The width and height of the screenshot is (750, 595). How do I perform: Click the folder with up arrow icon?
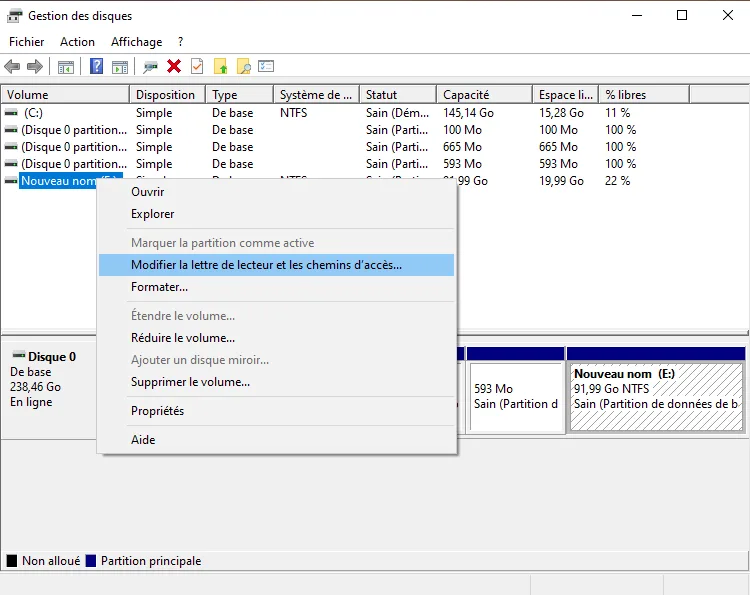click(x=221, y=66)
